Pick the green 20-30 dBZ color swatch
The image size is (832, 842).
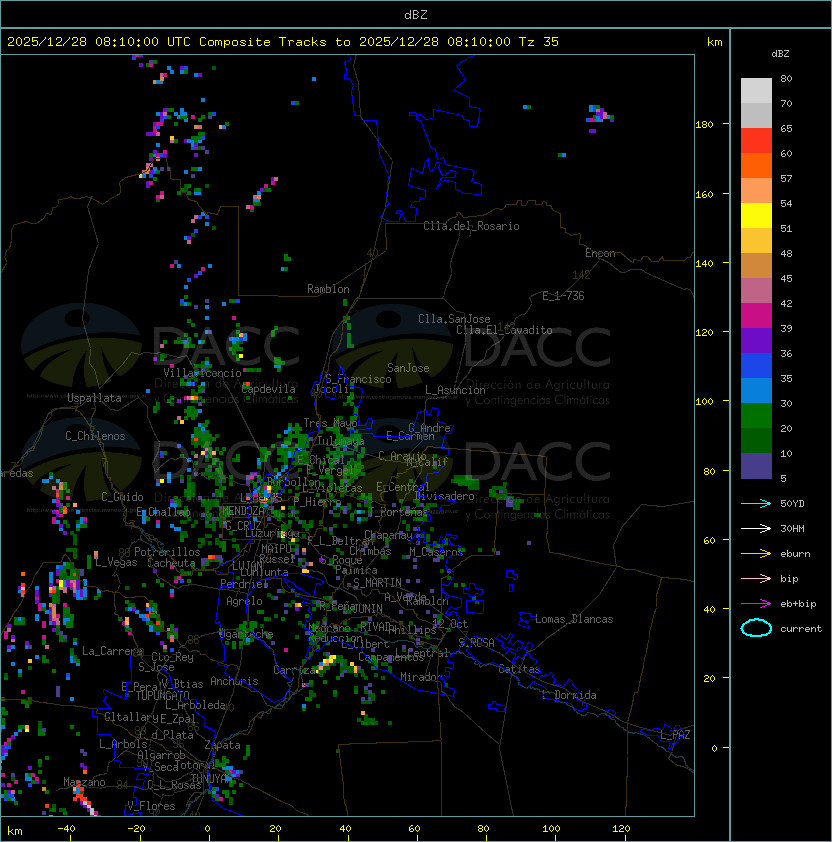point(756,416)
